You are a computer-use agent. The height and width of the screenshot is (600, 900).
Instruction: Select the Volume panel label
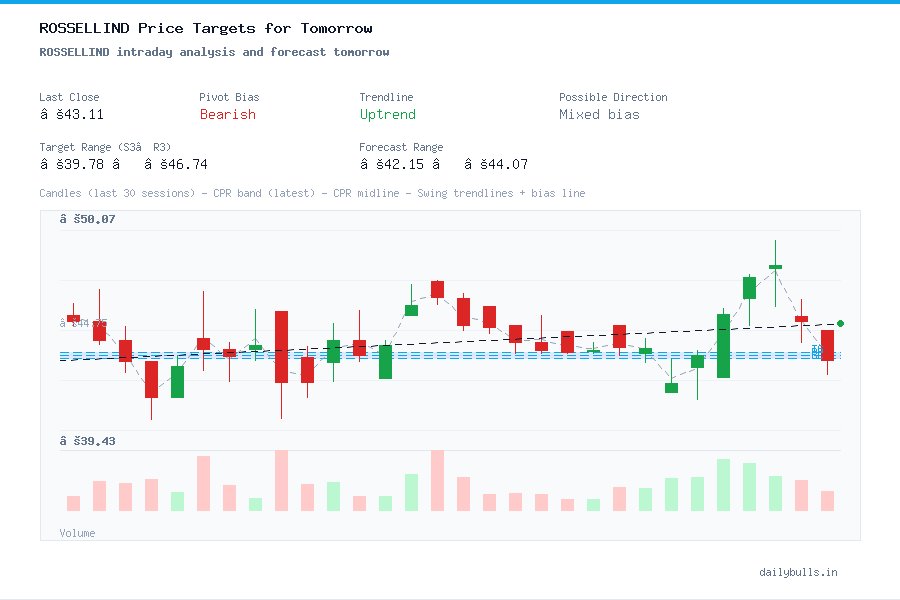[77, 532]
